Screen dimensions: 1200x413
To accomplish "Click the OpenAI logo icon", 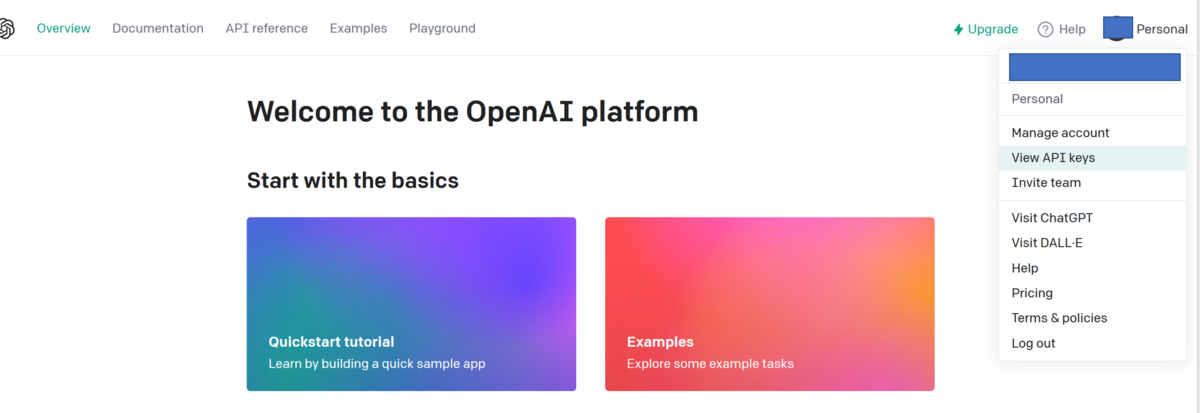I will (5, 29).
